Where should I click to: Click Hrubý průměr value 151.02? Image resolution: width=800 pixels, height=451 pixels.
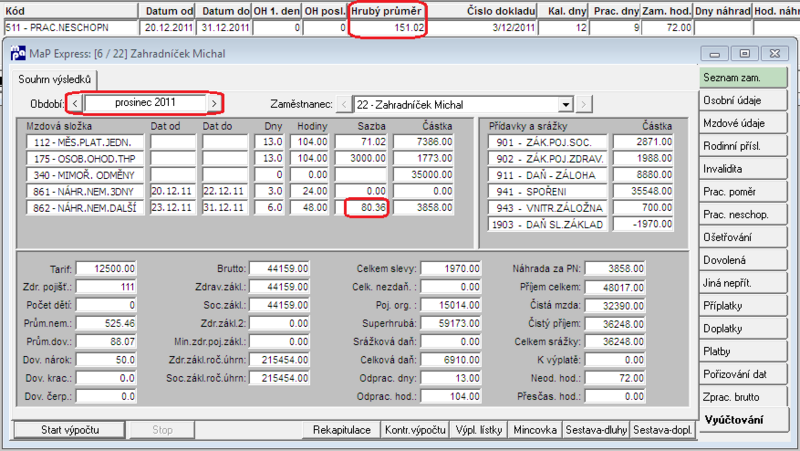(387, 28)
